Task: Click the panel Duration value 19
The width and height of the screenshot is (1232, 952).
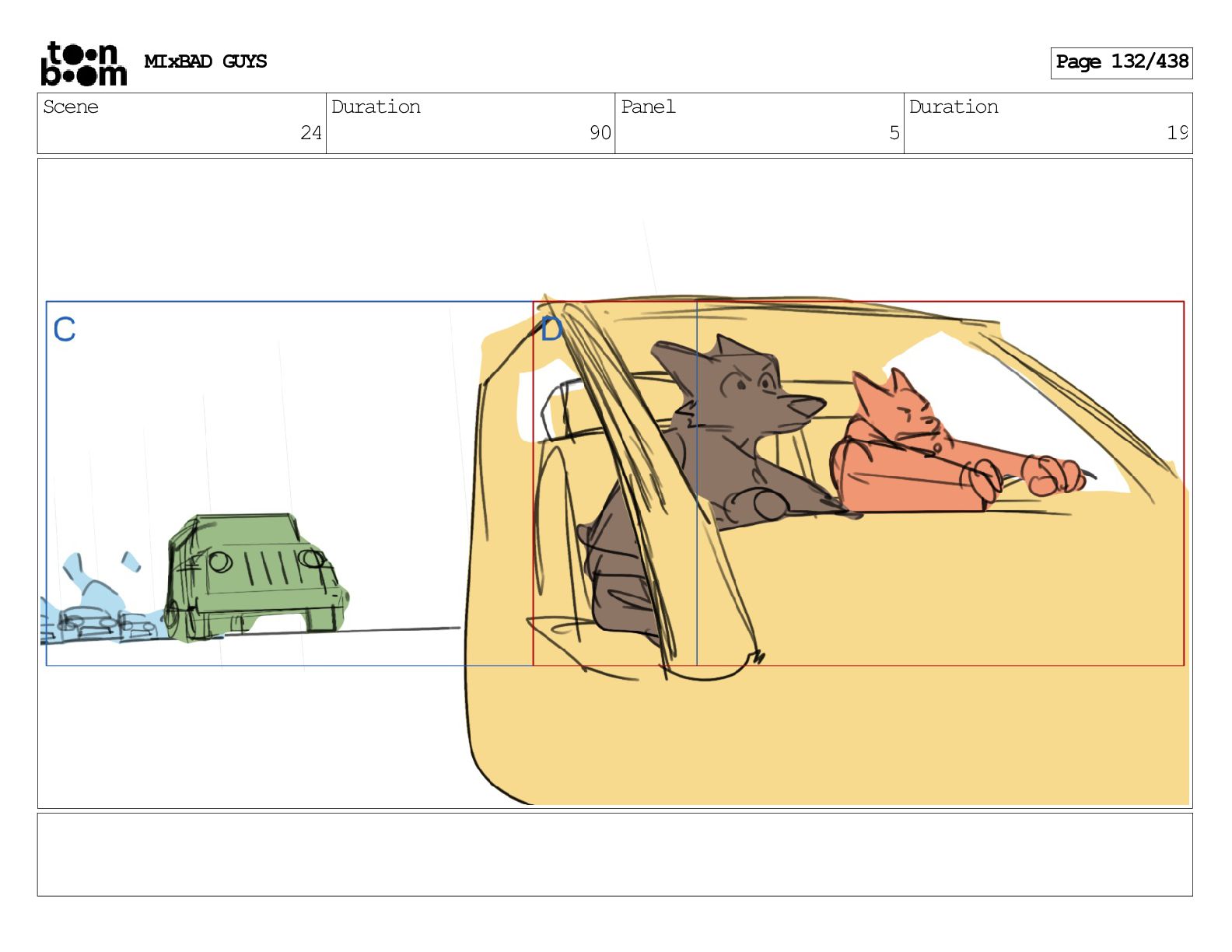Action: (x=1177, y=133)
